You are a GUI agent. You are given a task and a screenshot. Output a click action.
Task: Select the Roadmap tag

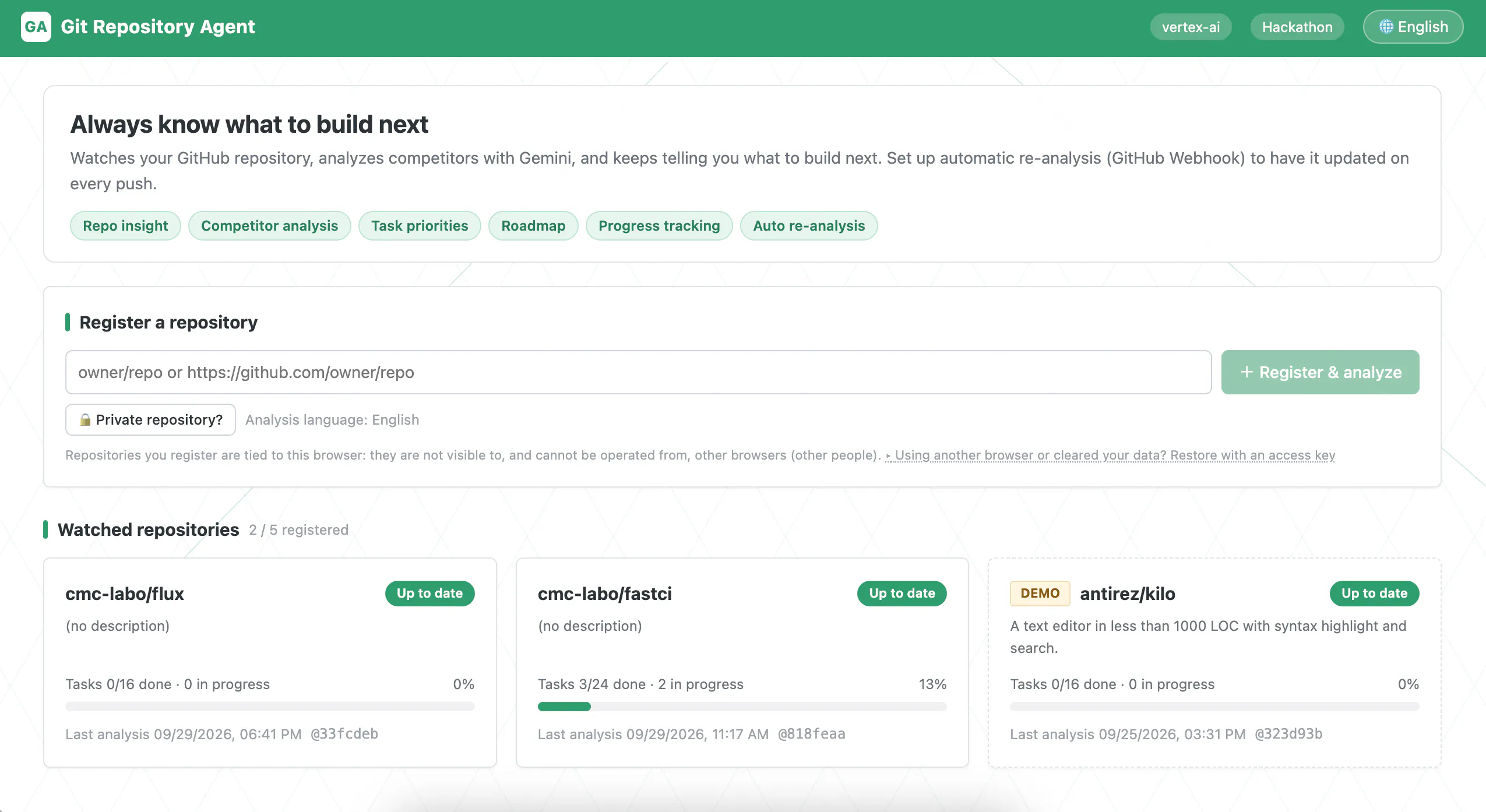[x=533, y=225]
